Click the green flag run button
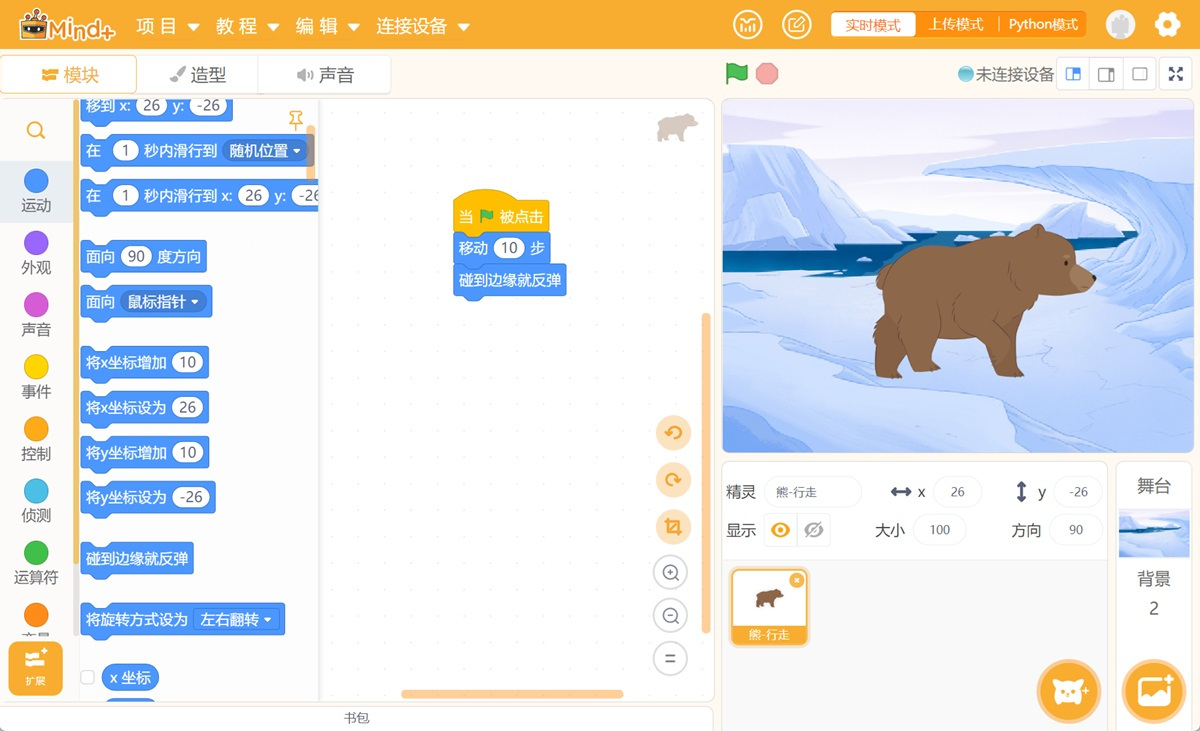The width and height of the screenshot is (1200, 731). pyautogui.click(x=736, y=74)
